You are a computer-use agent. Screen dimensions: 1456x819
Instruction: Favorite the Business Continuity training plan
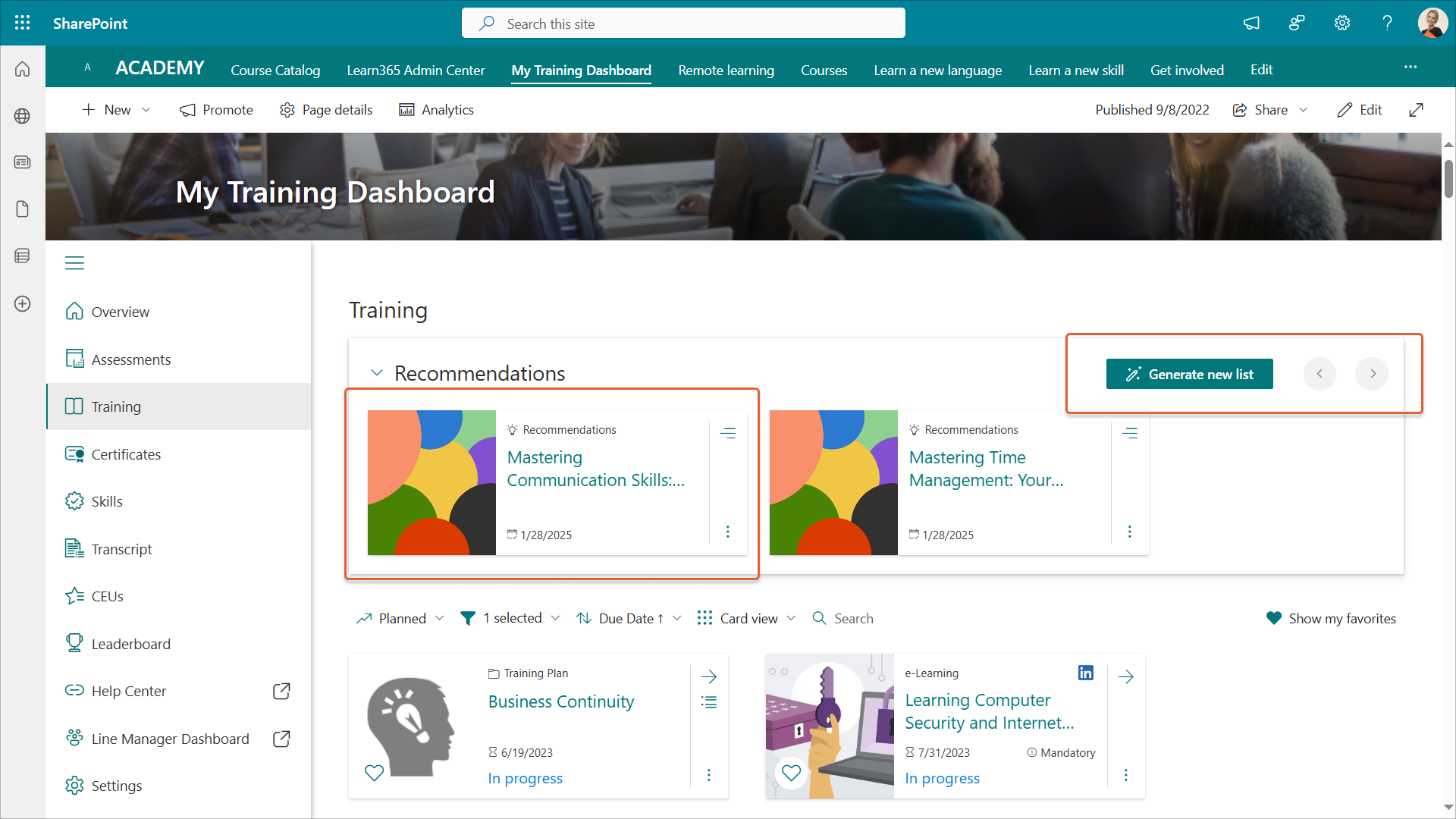point(375,773)
